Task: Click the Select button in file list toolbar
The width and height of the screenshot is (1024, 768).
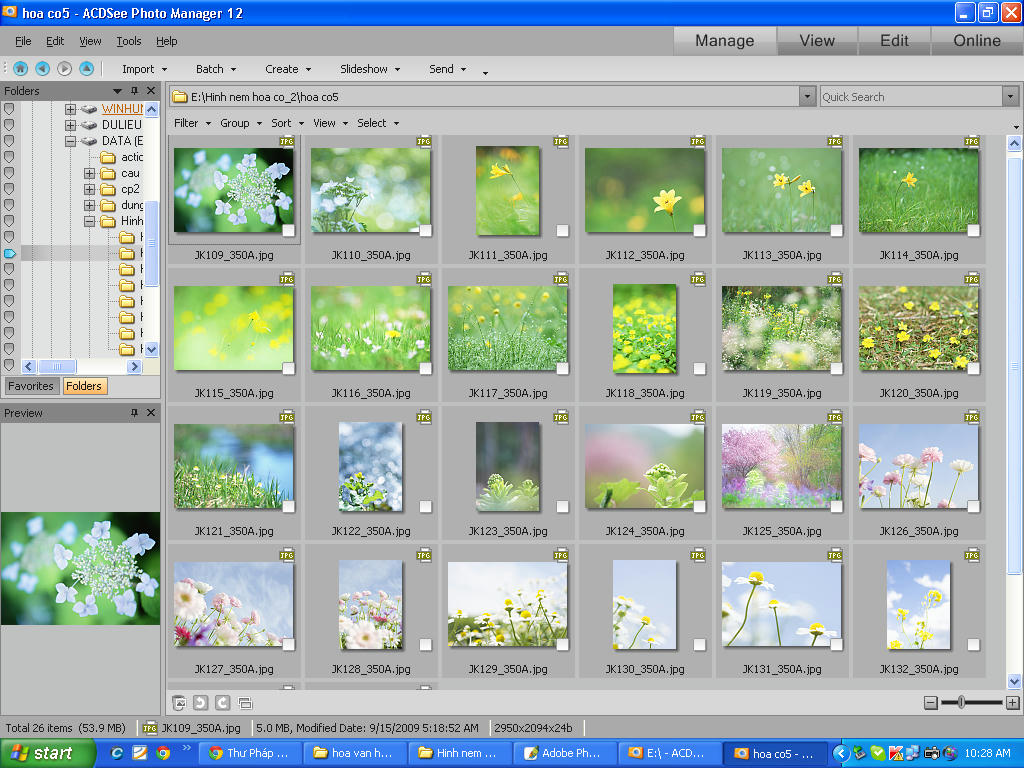Action: [377, 123]
